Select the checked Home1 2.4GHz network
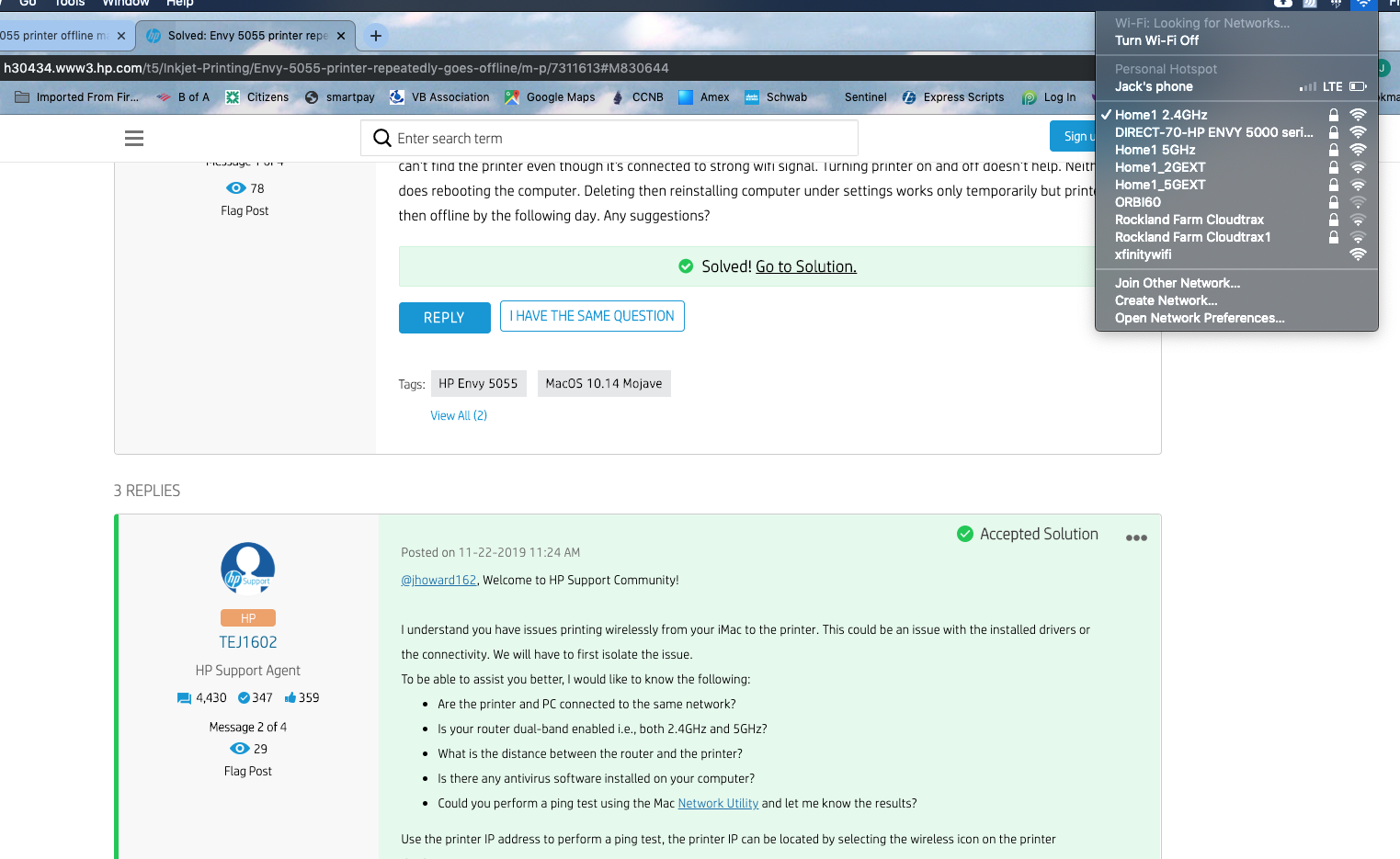Screen dimensions: 1400x859 [1236, 115]
